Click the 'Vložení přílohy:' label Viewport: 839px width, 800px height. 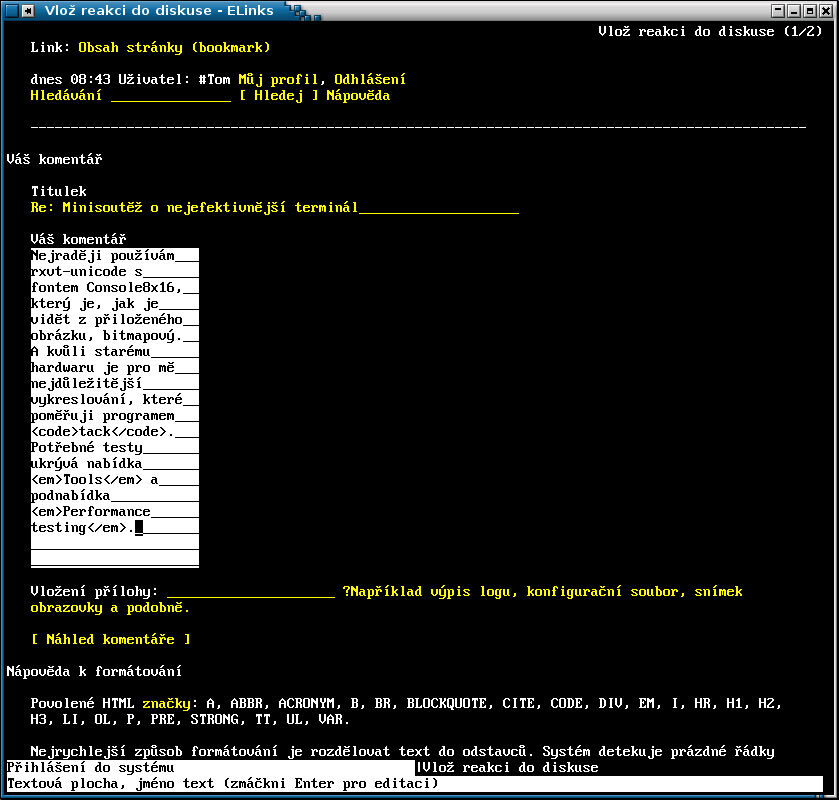click(x=94, y=592)
